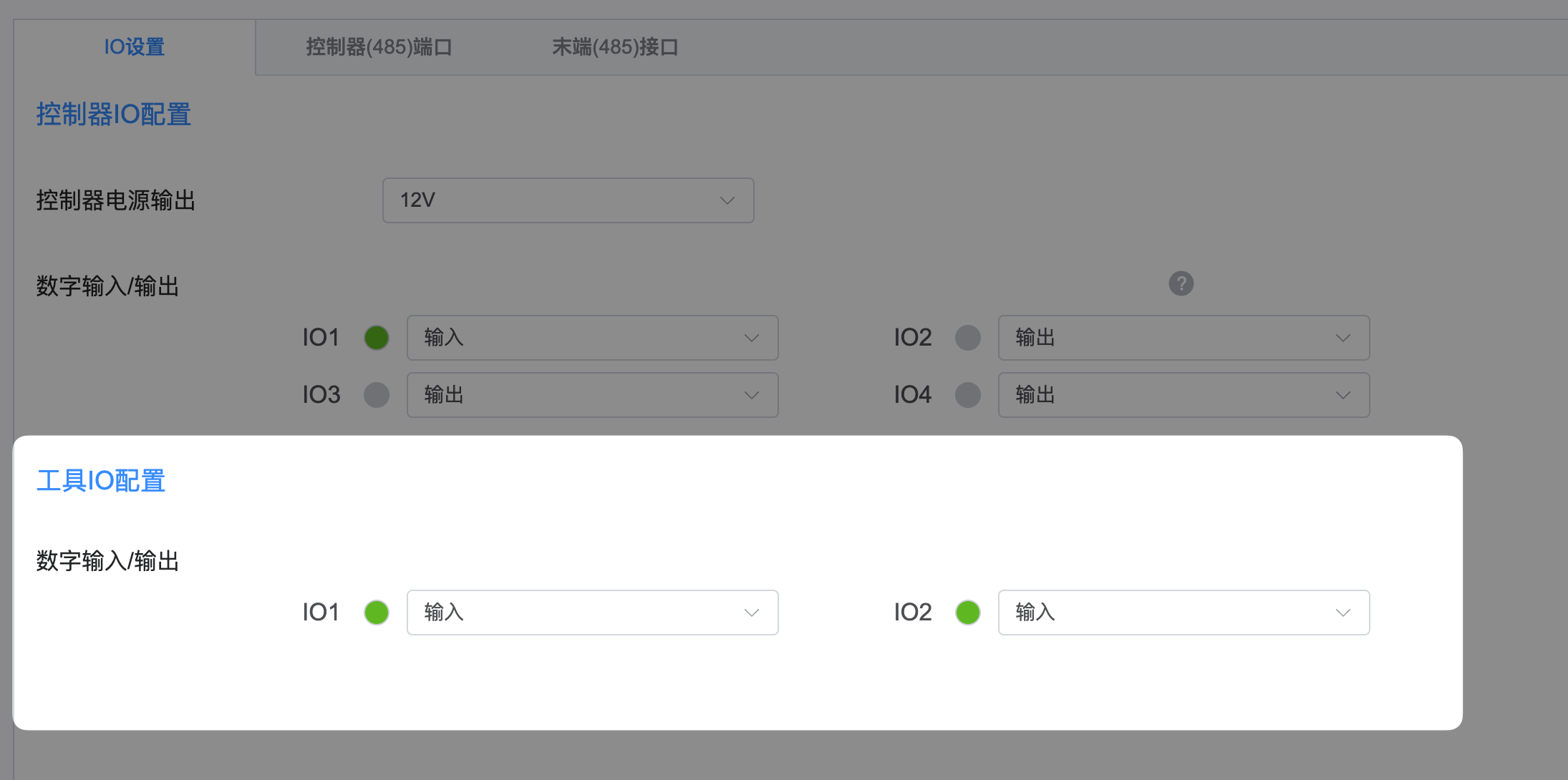Toggle controller IO3 gray status indicator
The image size is (1568, 780).
[377, 395]
